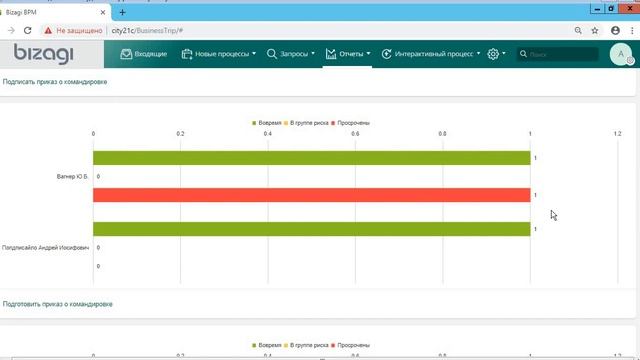Click the top green bar for Вагнер
The height and width of the screenshot is (360, 640).
tap(311, 158)
